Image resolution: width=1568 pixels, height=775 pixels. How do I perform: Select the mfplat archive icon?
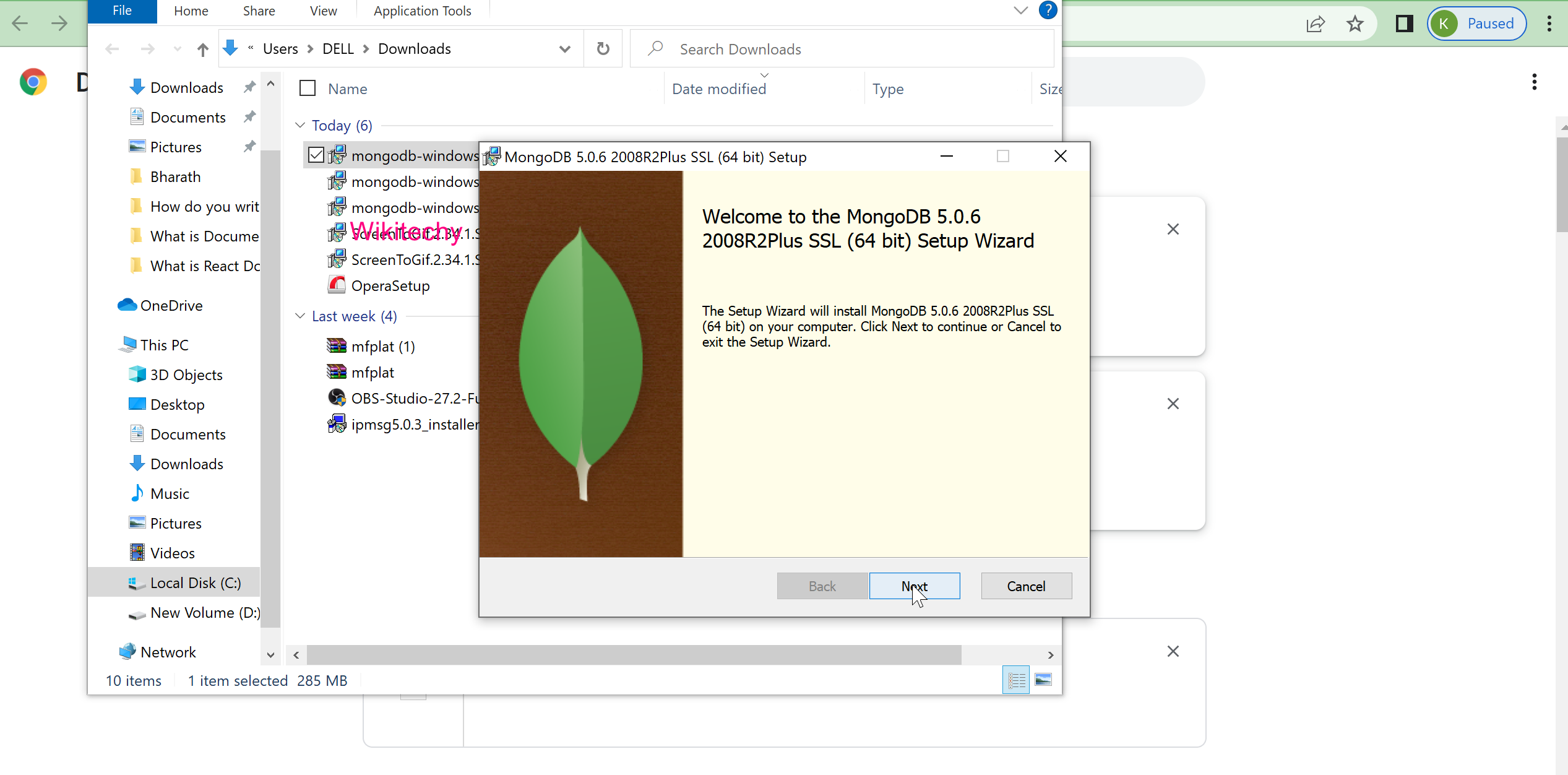(x=337, y=372)
